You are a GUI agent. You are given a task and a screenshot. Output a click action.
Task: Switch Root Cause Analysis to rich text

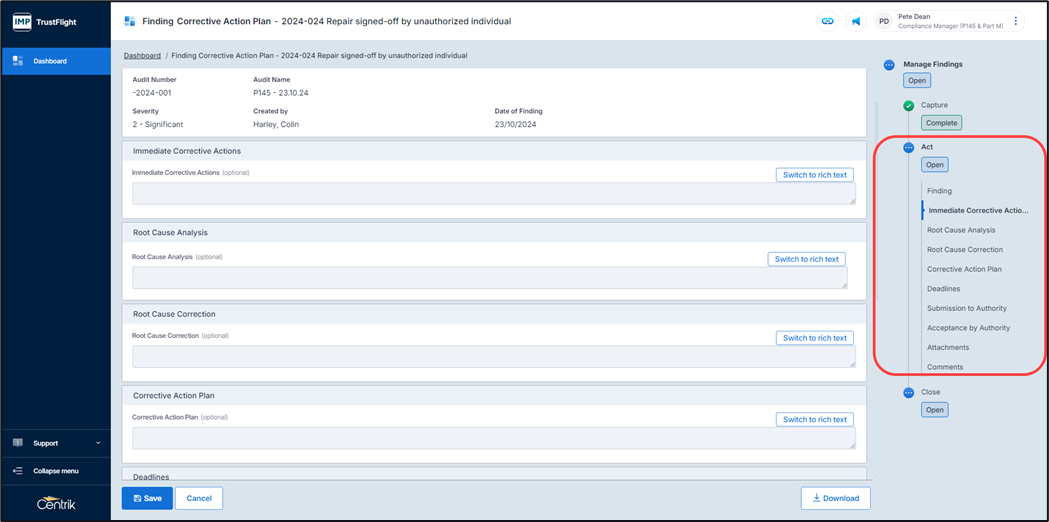tap(806, 259)
